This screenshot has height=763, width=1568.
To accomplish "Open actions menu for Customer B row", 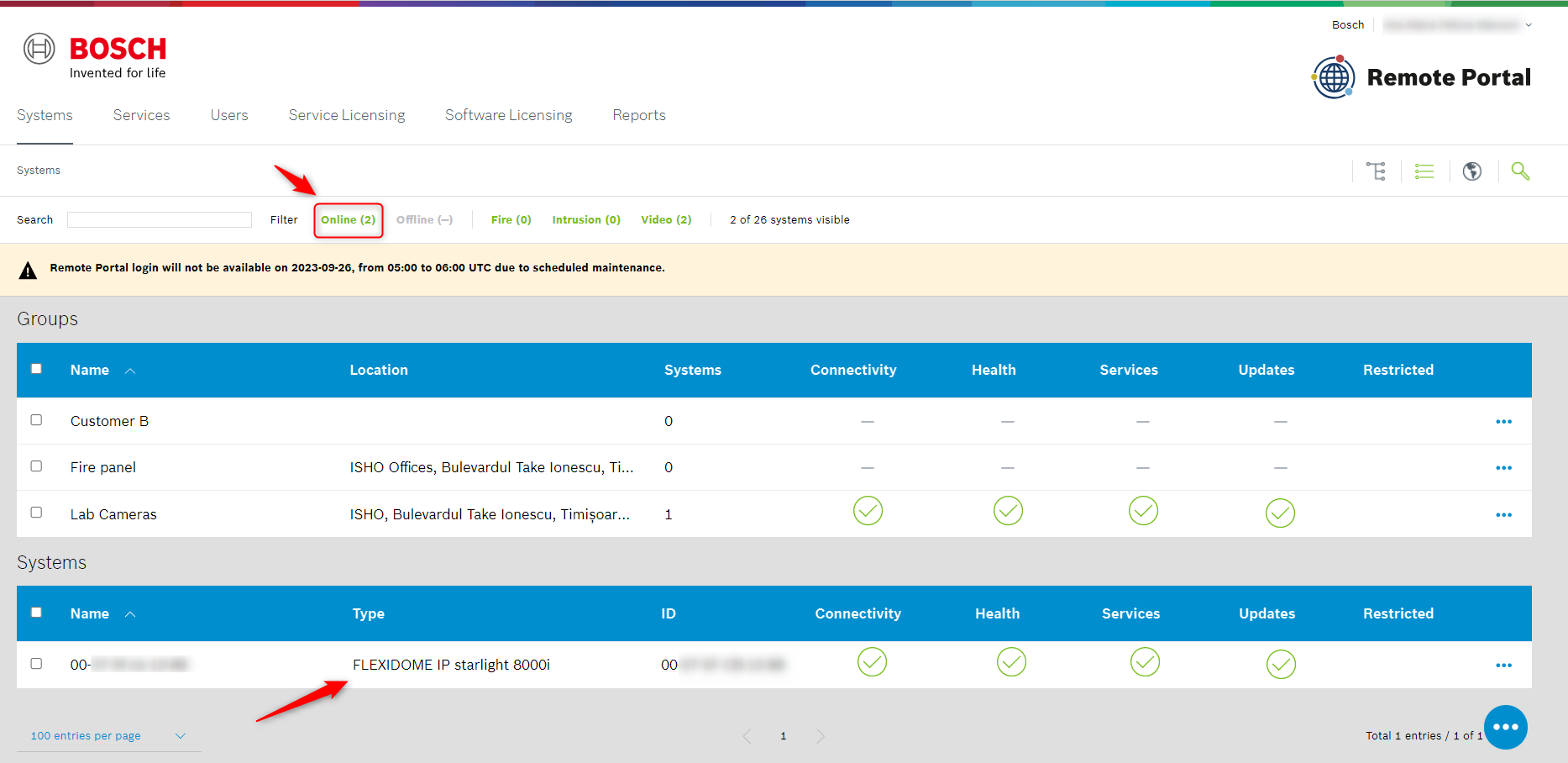I will [x=1503, y=422].
